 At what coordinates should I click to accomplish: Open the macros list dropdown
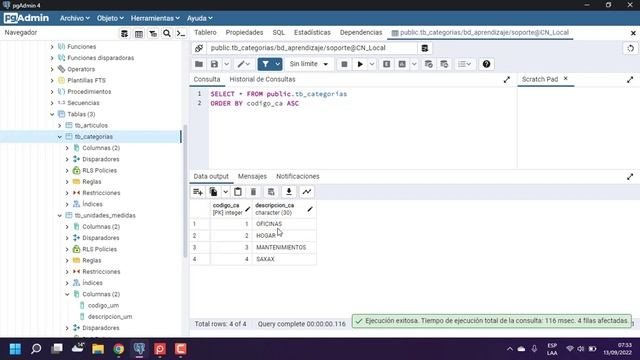(464, 64)
